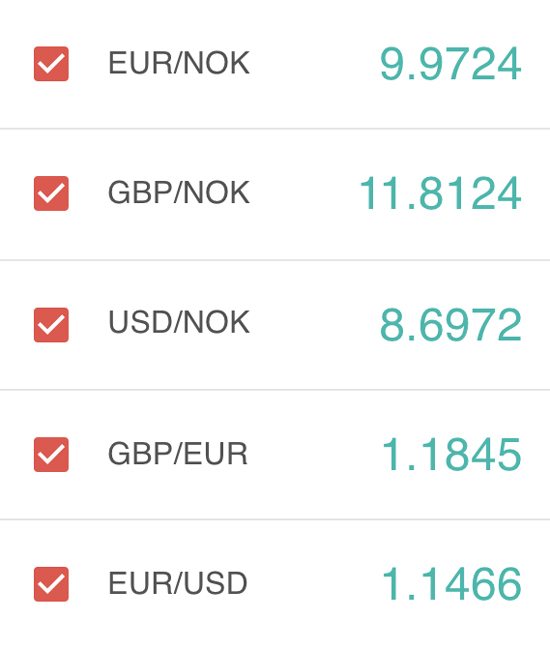The image size is (550, 650).
Task: Choose the USD/NOK pair label
Action: [x=179, y=323]
